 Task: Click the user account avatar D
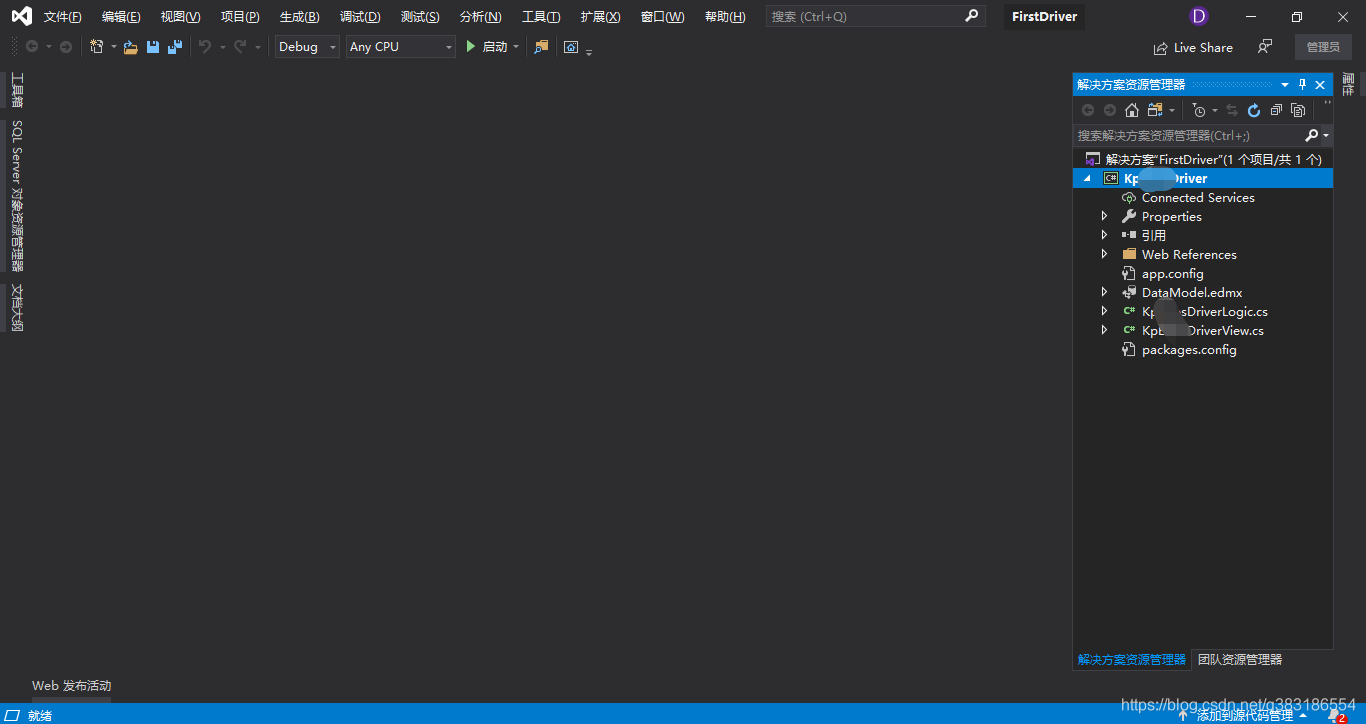point(1199,16)
